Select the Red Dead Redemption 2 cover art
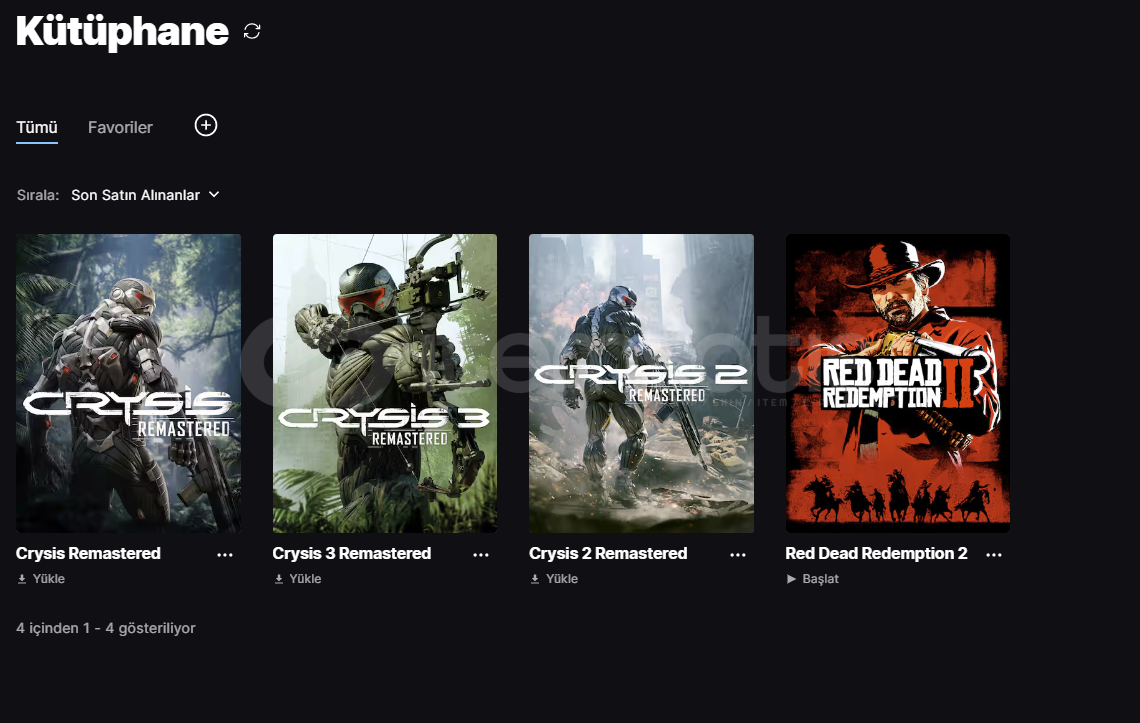The width and height of the screenshot is (1140, 723). (898, 383)
